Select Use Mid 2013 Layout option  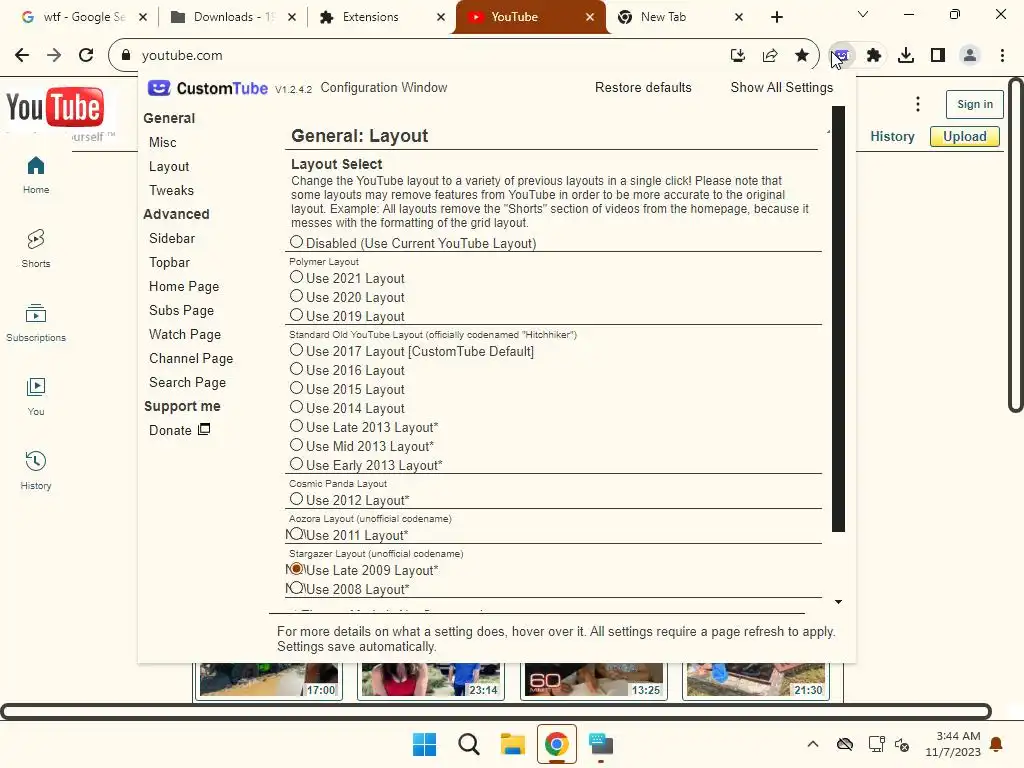pos(296,445)
